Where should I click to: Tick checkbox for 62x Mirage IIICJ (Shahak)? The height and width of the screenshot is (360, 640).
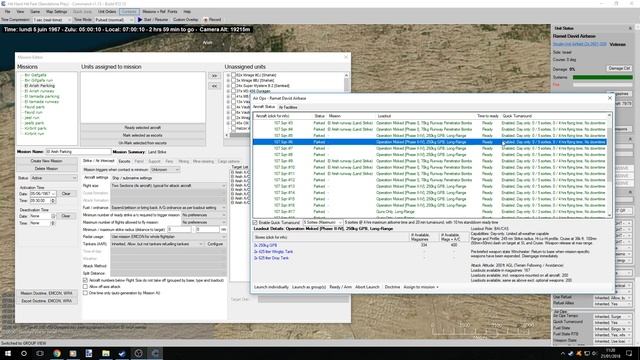(233, 75)
